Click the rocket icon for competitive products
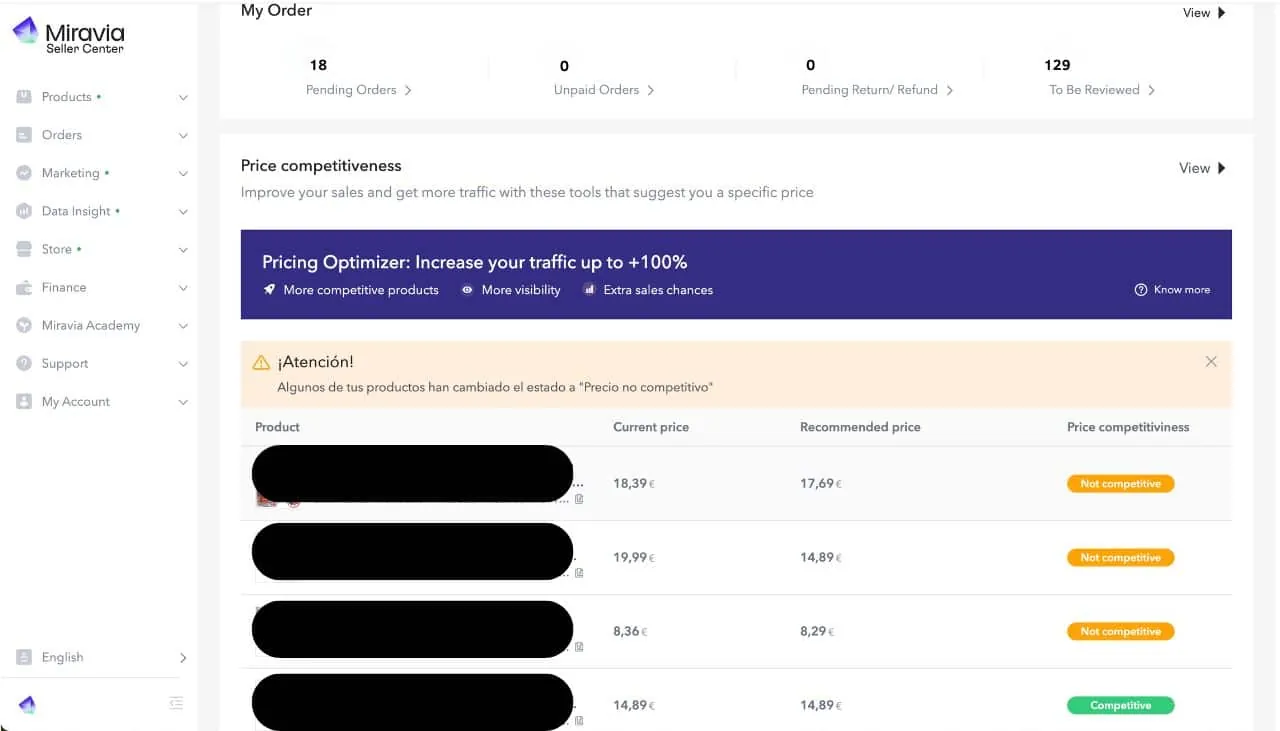This screenshot has height=731, width=1280. (x=269, y=289)
